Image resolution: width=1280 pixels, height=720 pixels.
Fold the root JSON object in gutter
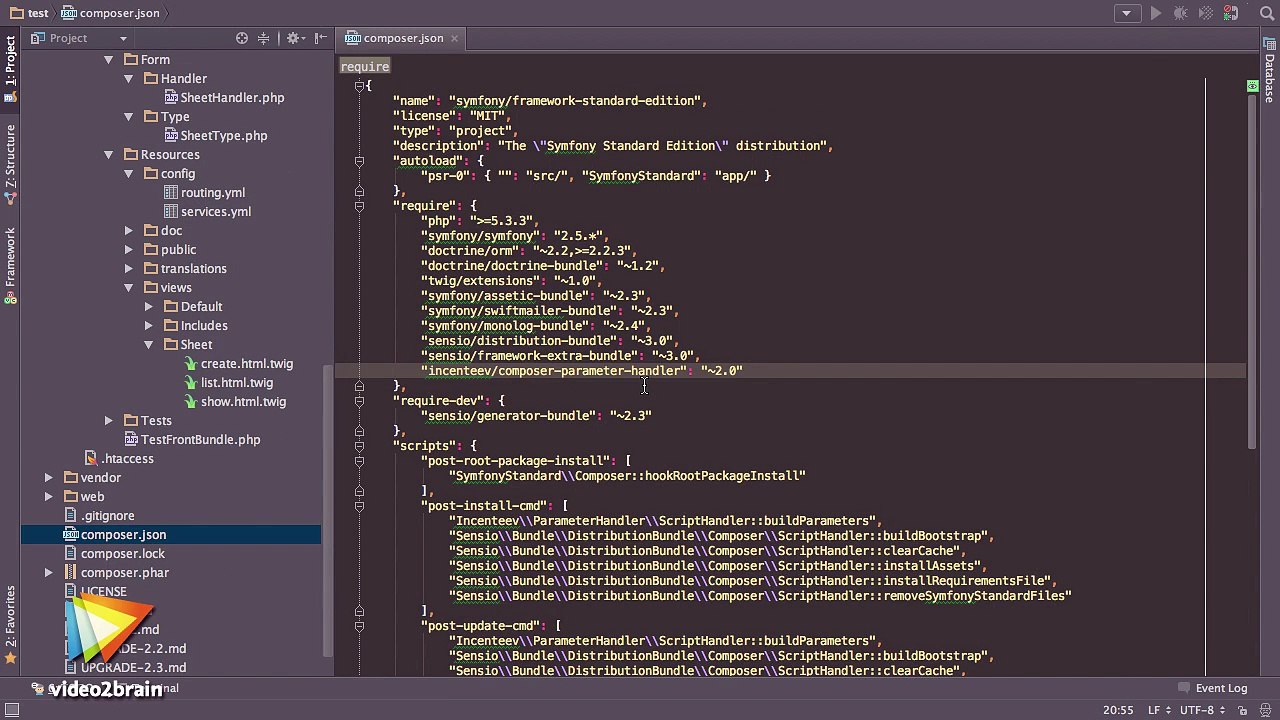pos(359,86)
